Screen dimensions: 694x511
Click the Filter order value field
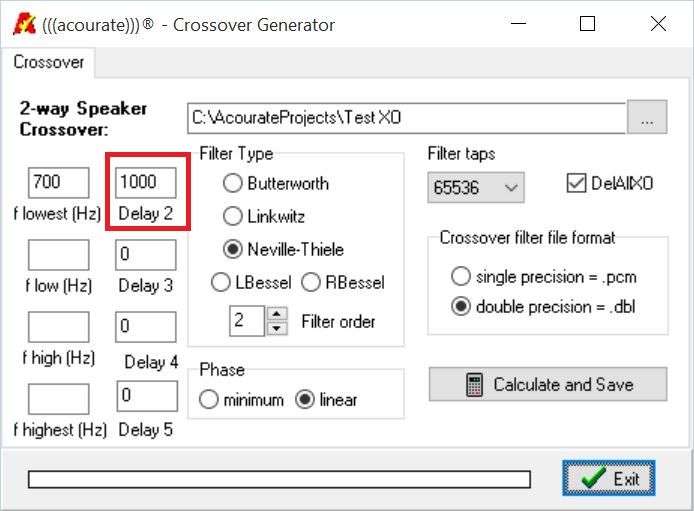point(247,321)
